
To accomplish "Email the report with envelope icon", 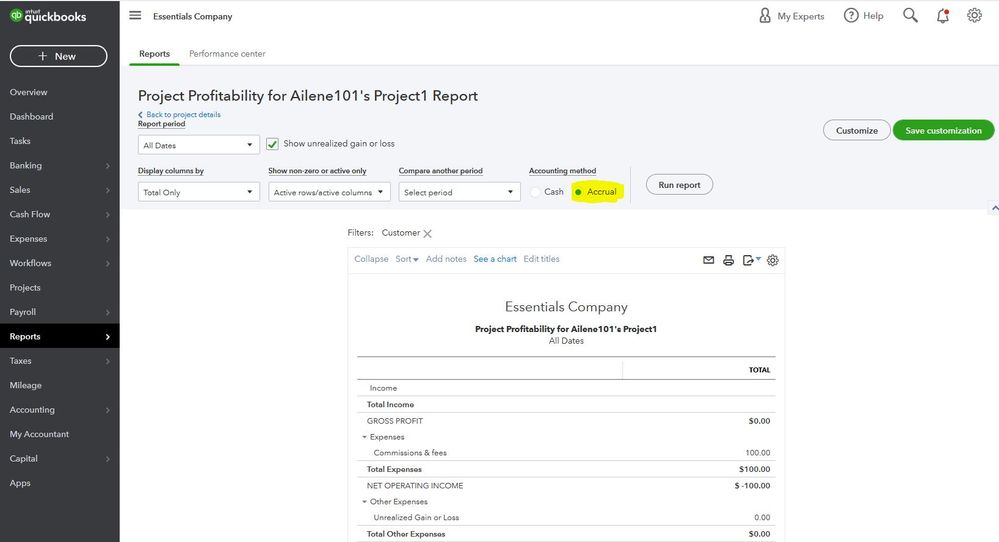I will [x=708, y=260].
